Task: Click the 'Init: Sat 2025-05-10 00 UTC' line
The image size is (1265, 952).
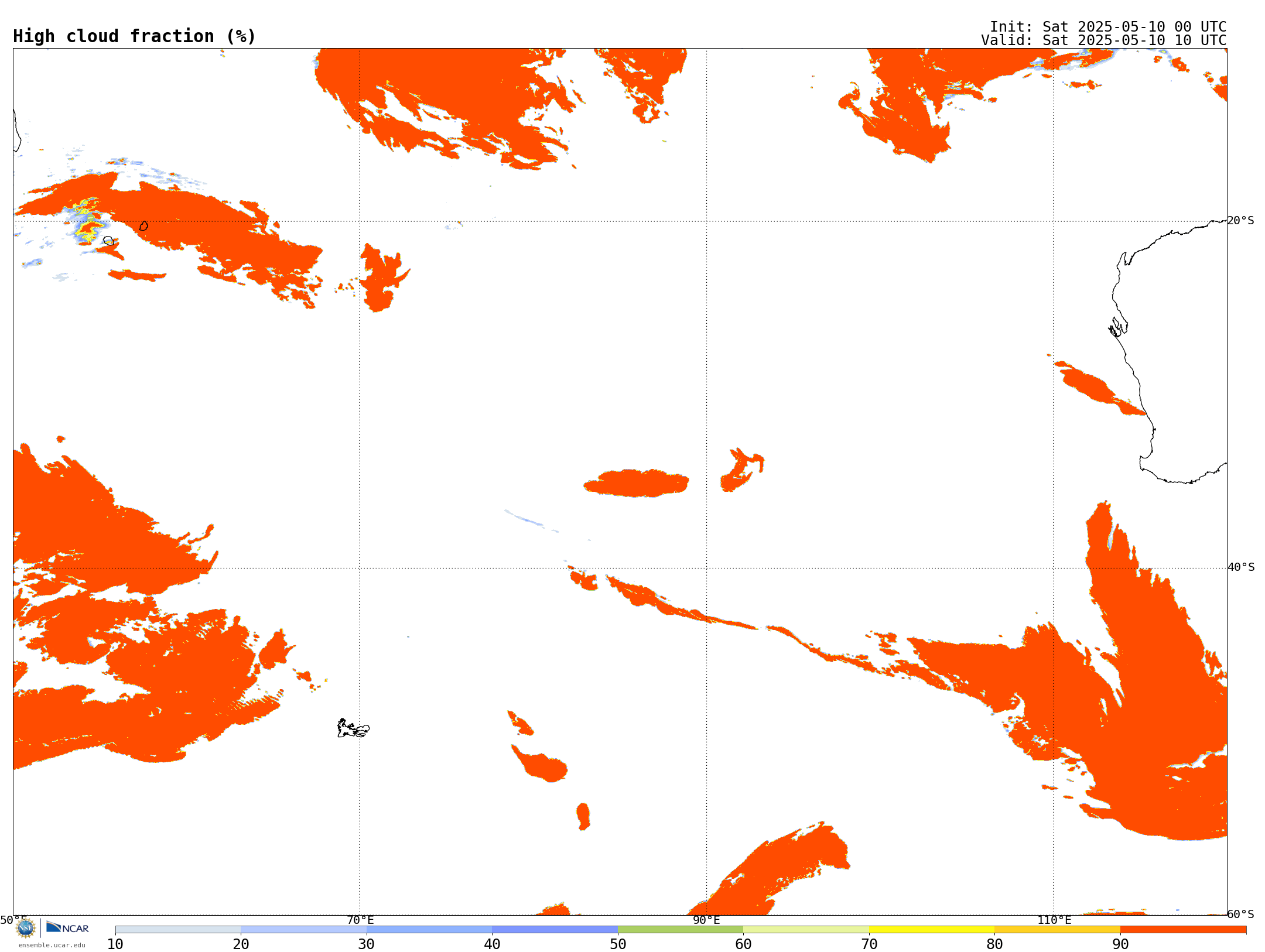Action: (1108, 27)
